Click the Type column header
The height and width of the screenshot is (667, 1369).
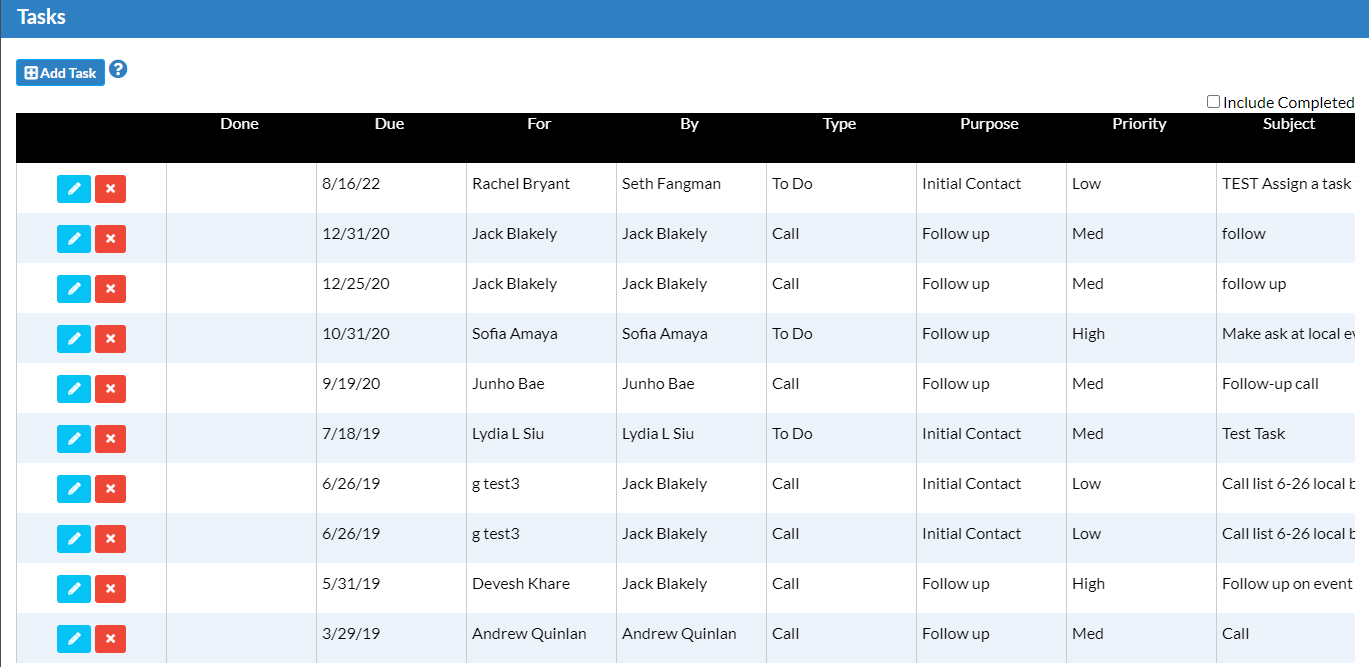point(839,124)
